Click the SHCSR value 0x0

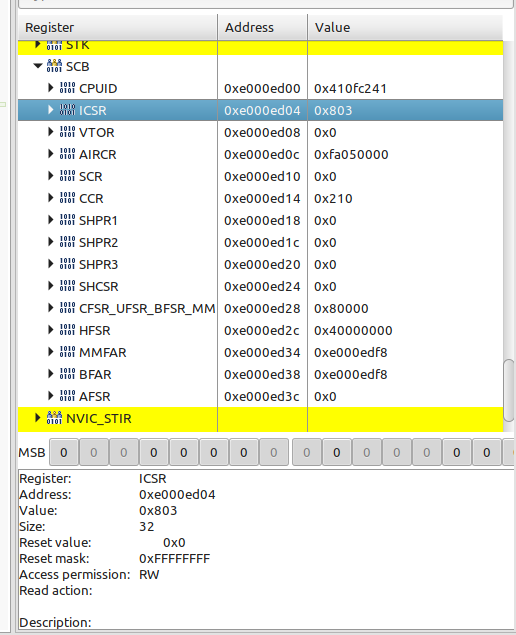click(x=325, y=286)
